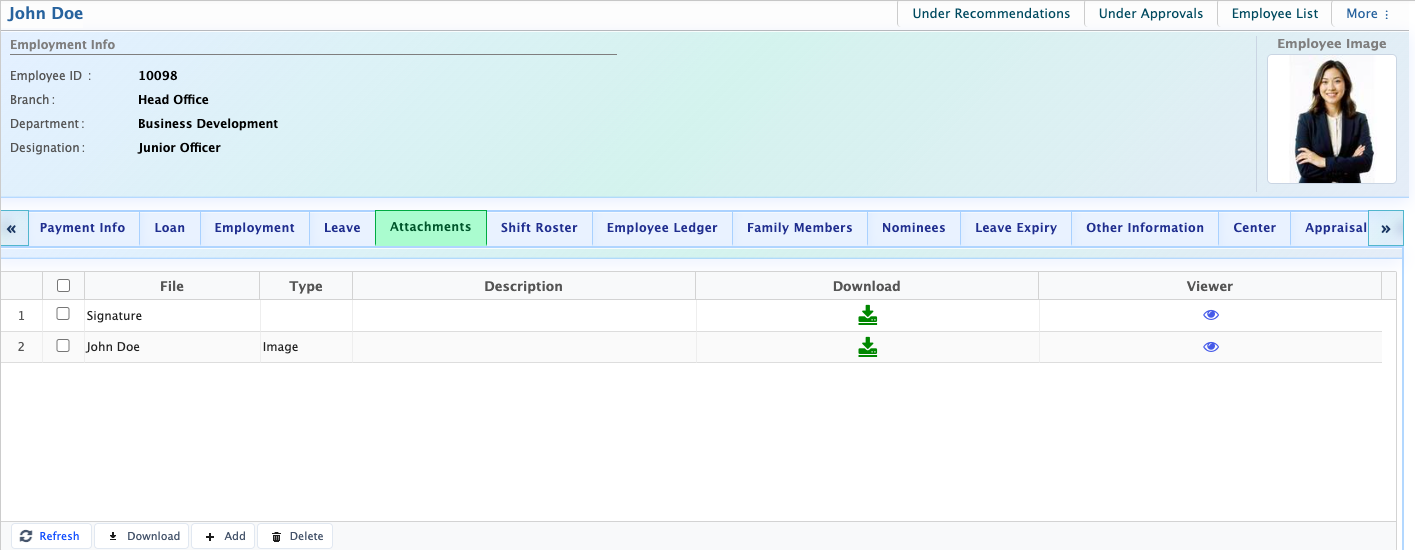1415x550 pixels.
Task: Check the Signature row checkbox
Action: (63, 314)
